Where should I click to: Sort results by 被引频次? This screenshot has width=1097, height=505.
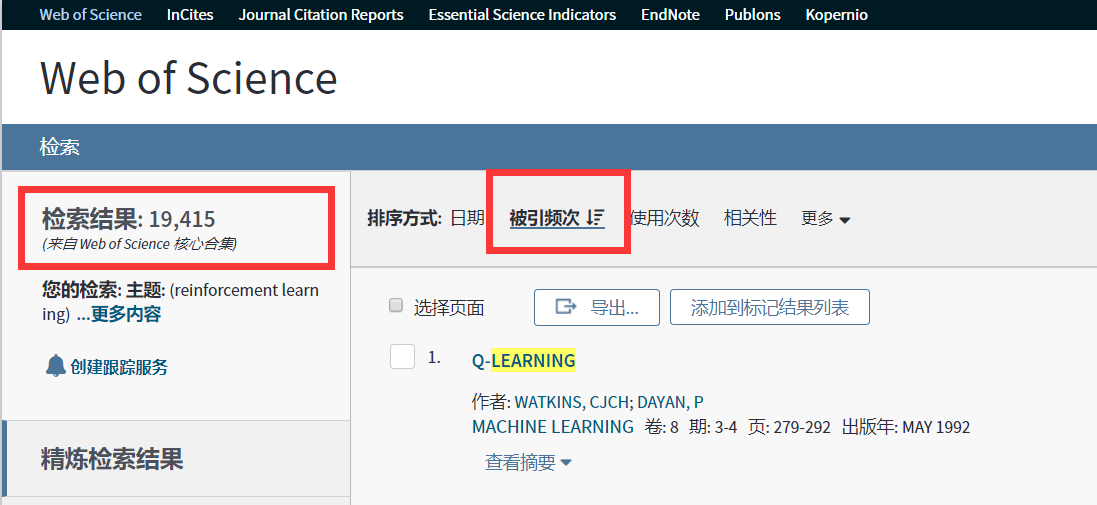[544, 218]
